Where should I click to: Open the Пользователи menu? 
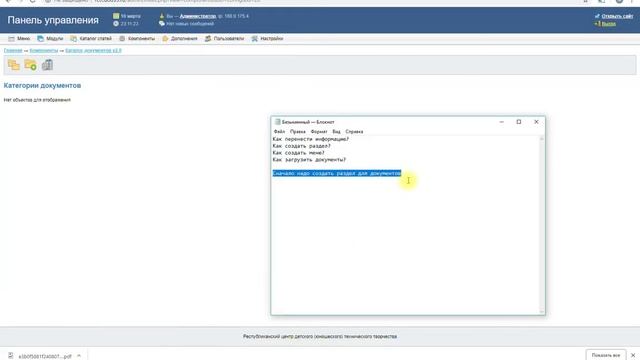click(x=224, y=38)
